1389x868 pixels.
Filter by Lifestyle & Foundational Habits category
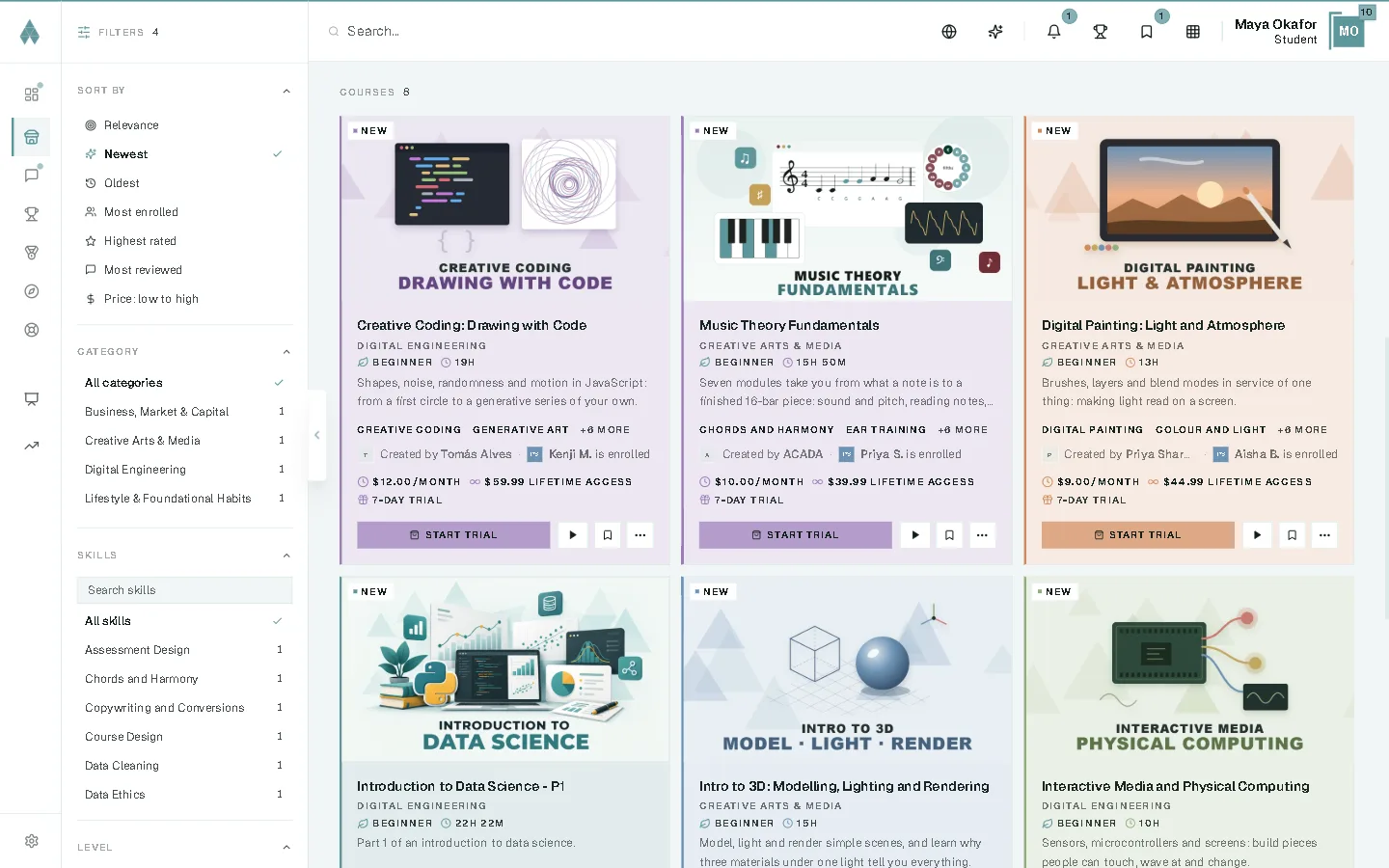pos(184,499)
